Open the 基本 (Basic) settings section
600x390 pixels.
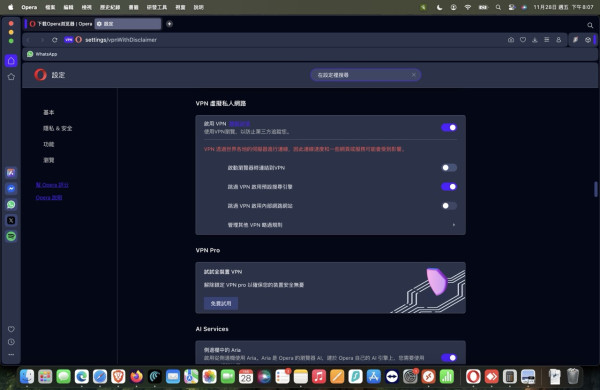click(49, 112)
